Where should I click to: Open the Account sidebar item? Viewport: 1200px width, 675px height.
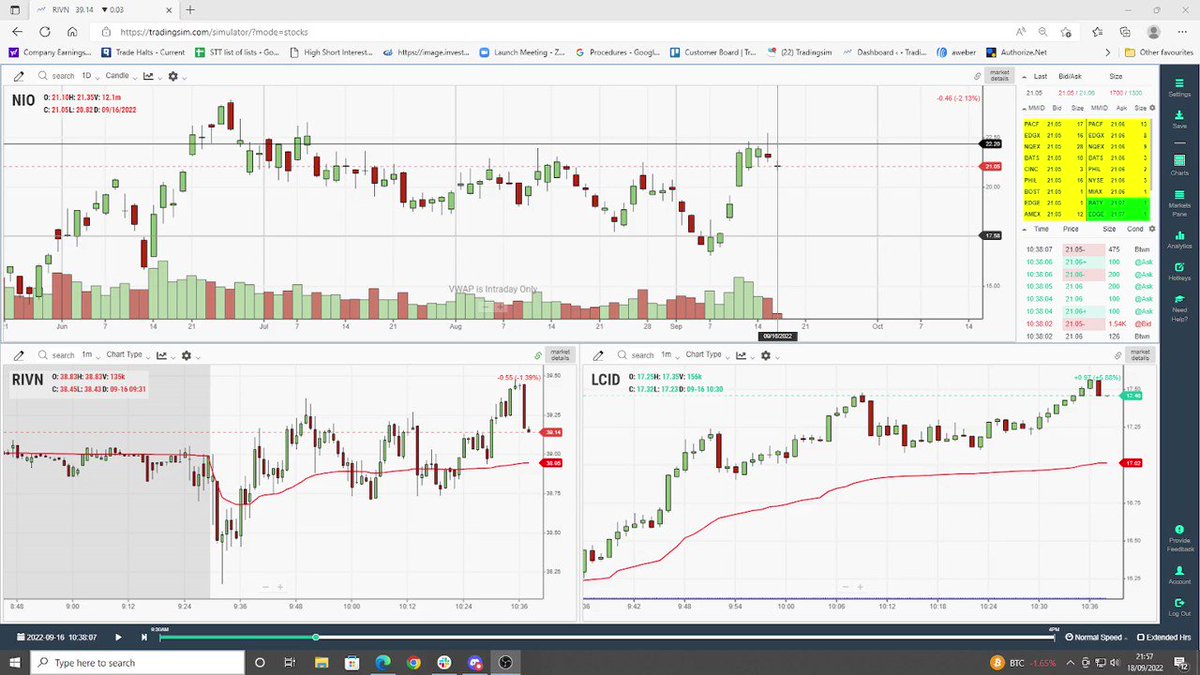pos(1179,574)
